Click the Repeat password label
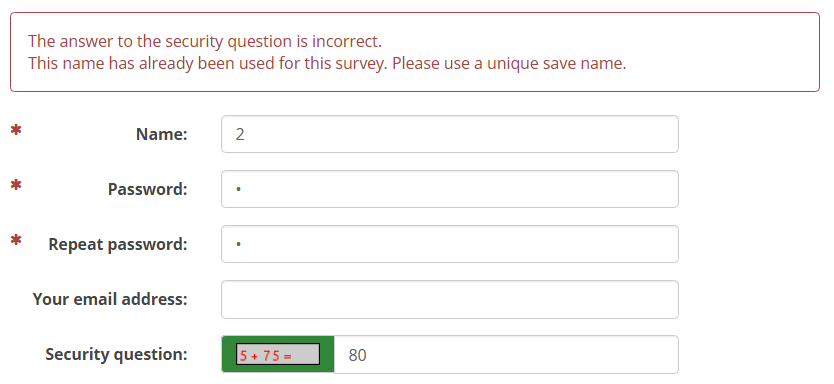 pyautogui.click(x=118, y=244)
